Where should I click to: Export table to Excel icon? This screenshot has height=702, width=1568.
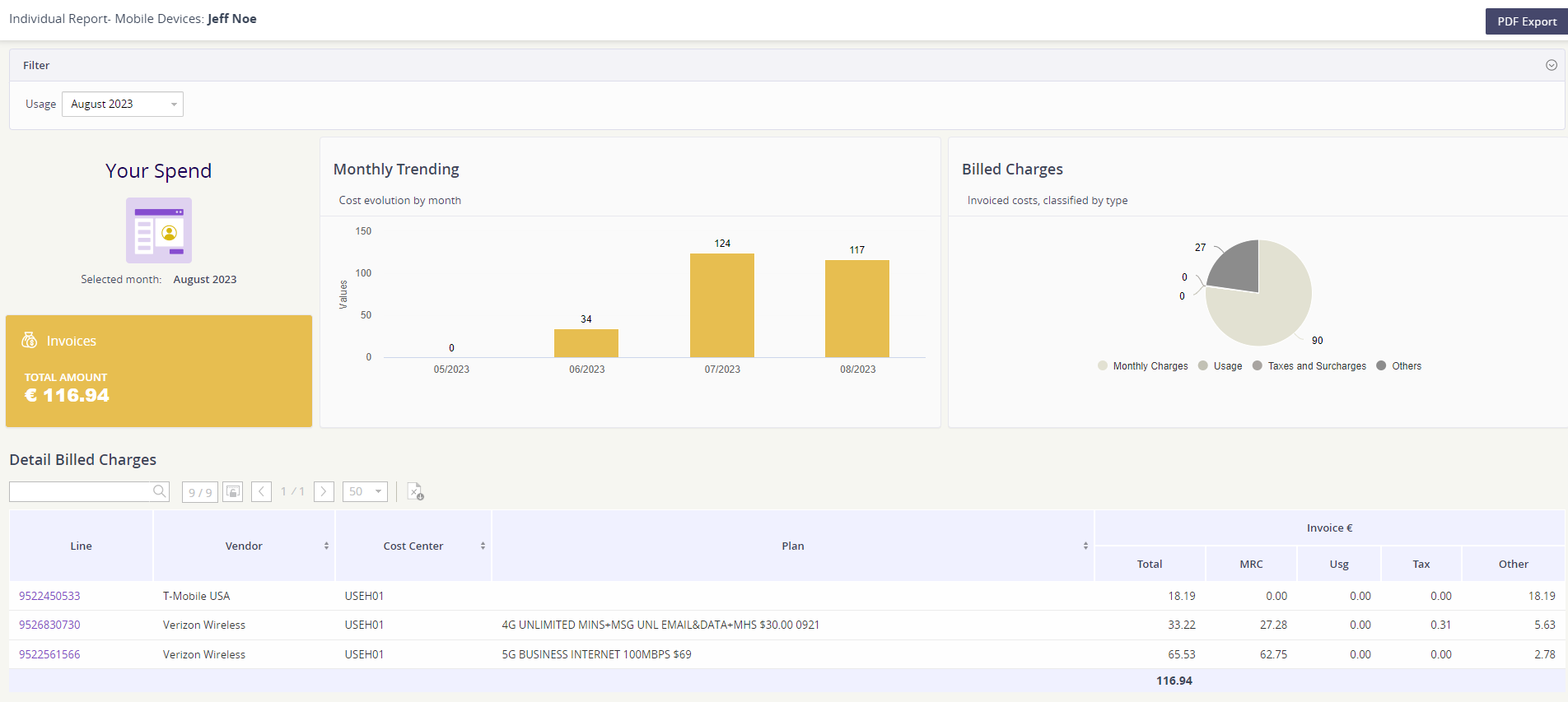(x=415, y=491)
